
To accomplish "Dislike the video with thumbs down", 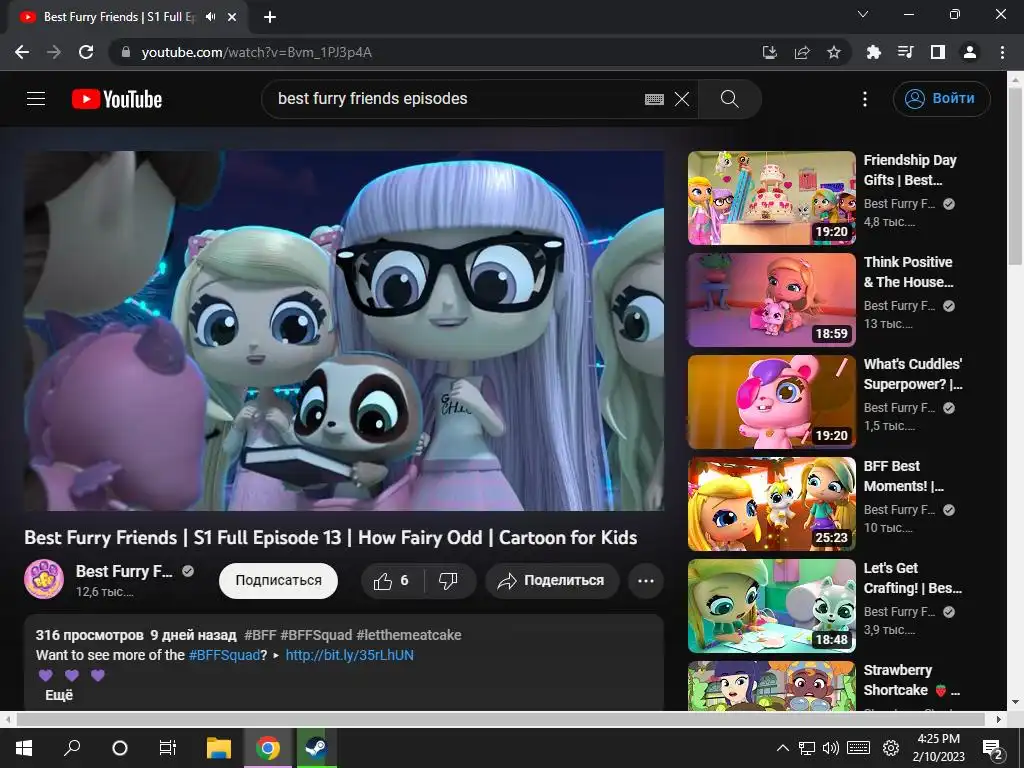I will point(448,581).
